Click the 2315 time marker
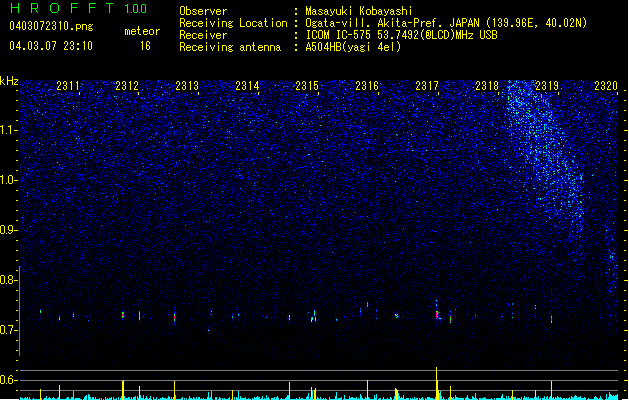 click(x=307, y=86)
